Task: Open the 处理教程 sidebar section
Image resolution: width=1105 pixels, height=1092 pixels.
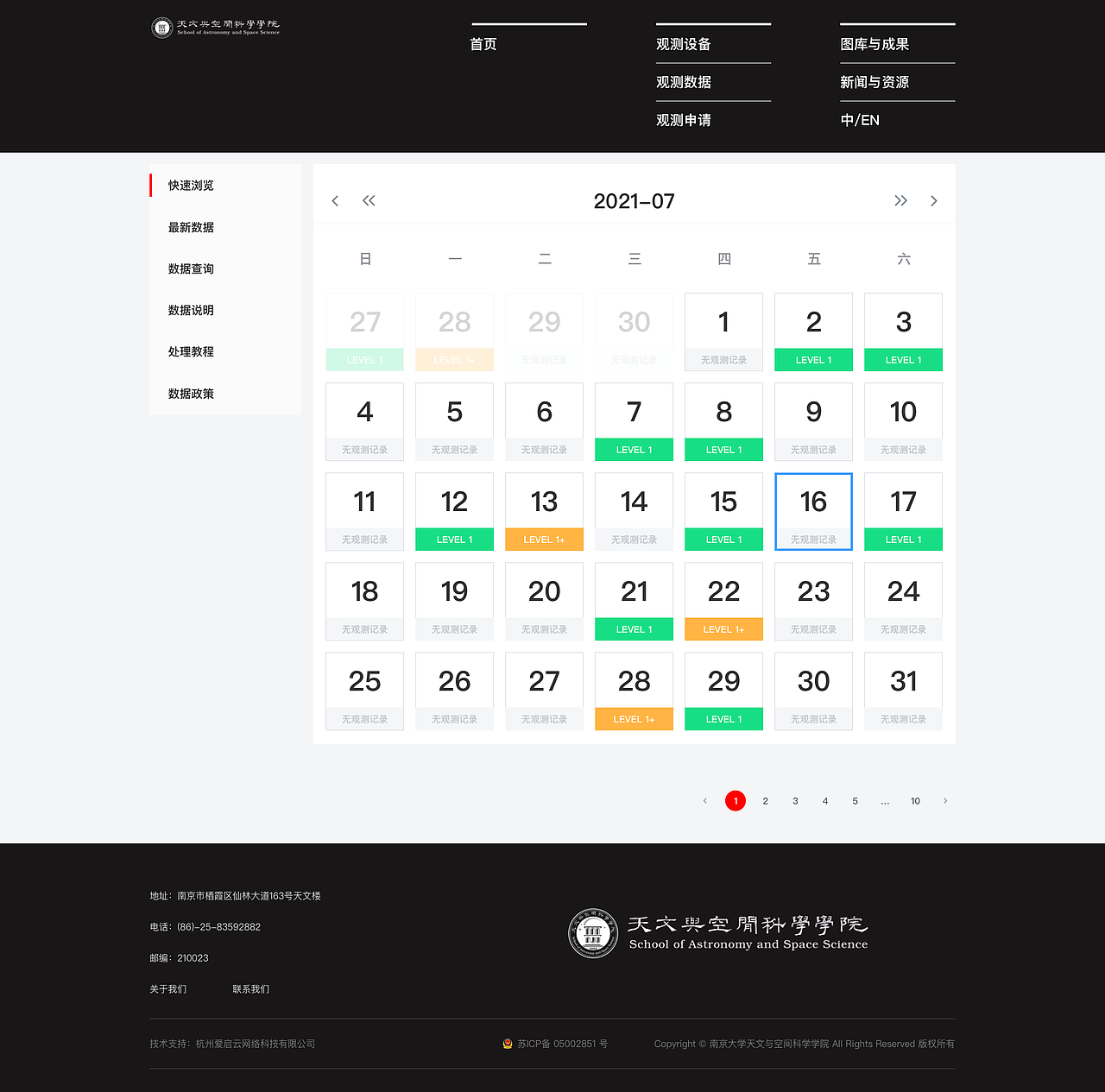Action: (190, 351)
